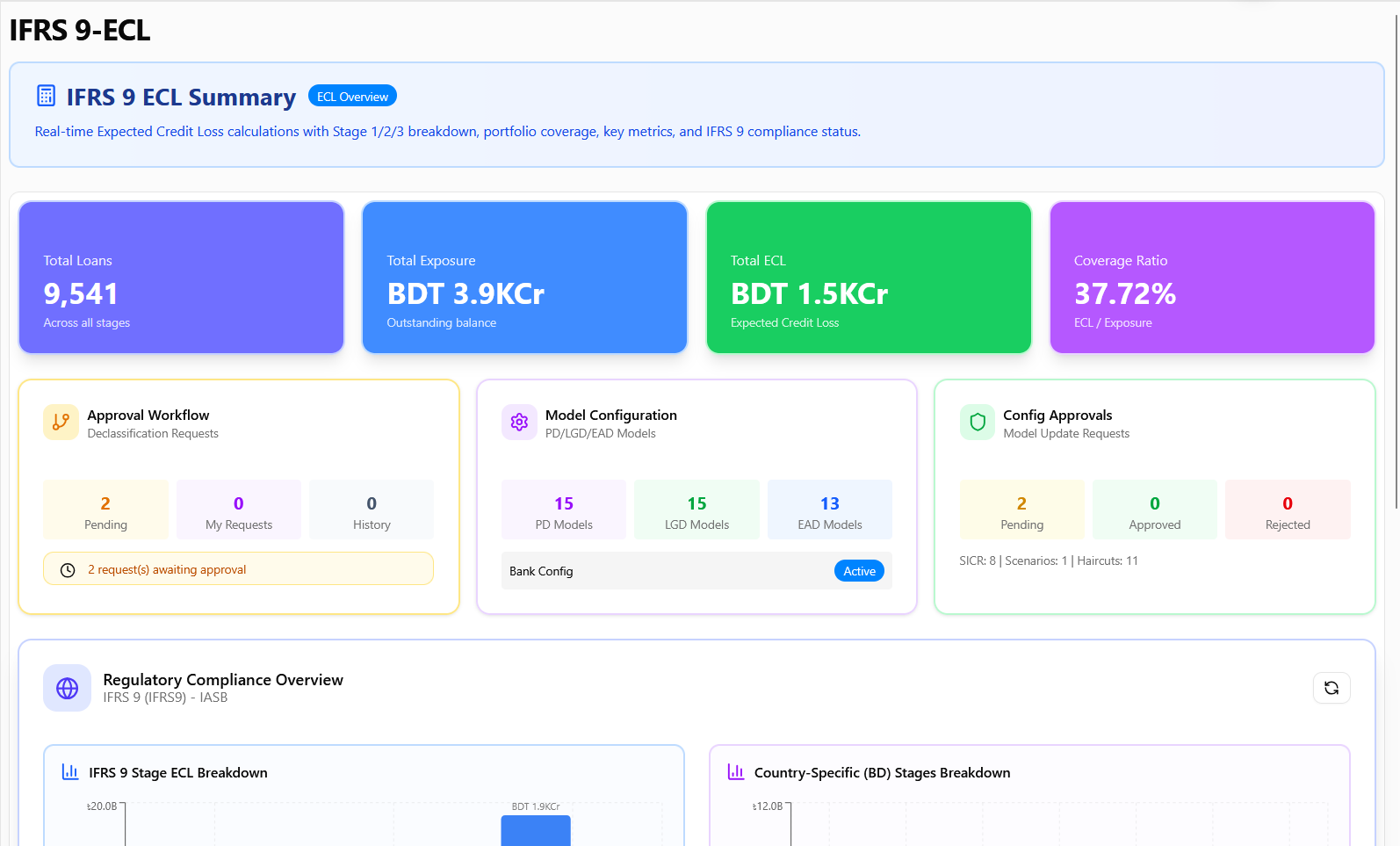Click the Model Configuration gear icon
The height and width of the screenshot is (846, 1400).
pos(519,423)
